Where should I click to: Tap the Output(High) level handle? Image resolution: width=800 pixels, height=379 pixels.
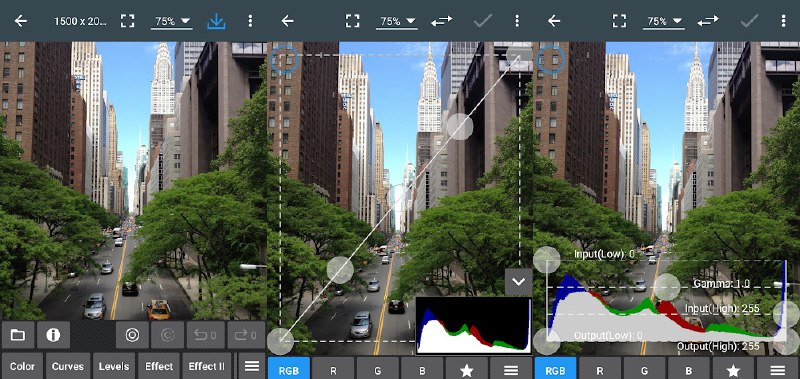click(x=787, y=341)
